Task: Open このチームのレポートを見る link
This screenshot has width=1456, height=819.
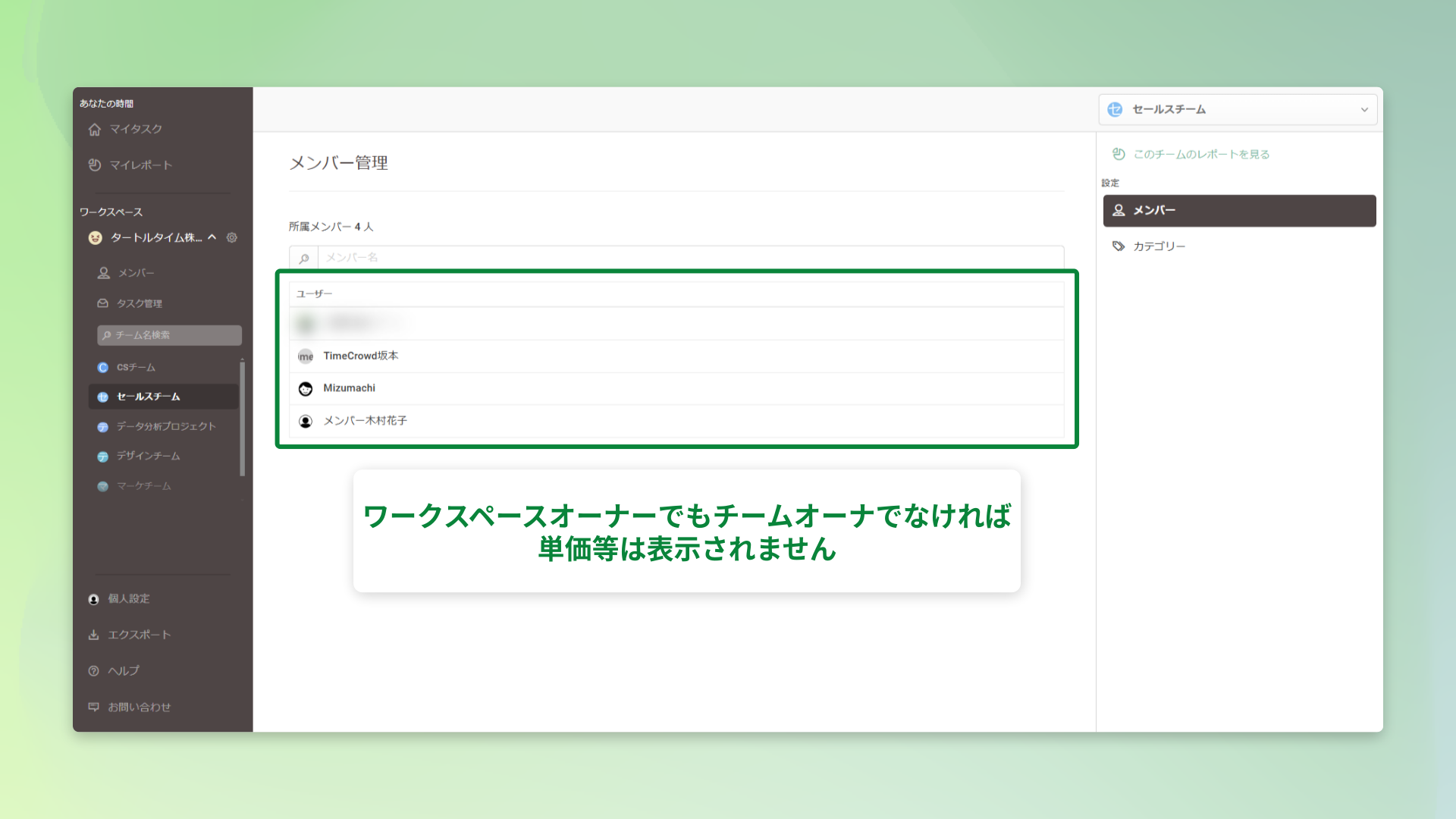Action: (1200, 154)
